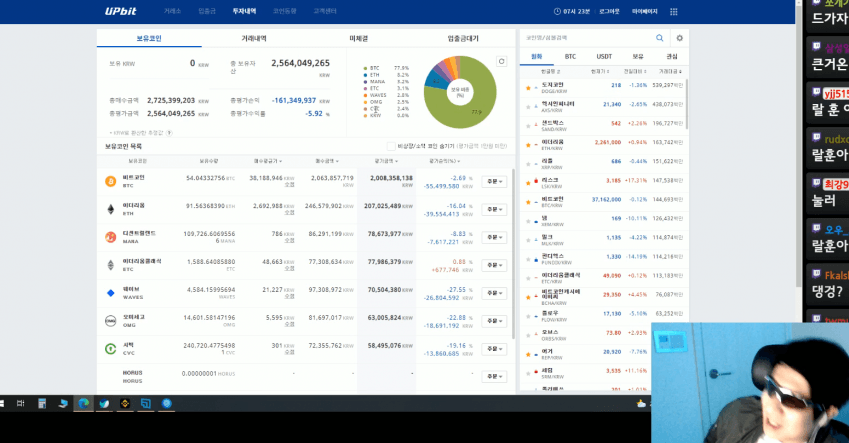Open order dropdown for Bitcoin row
The height and width of the screenshot is (443, 849).
(x=494, y=181)
